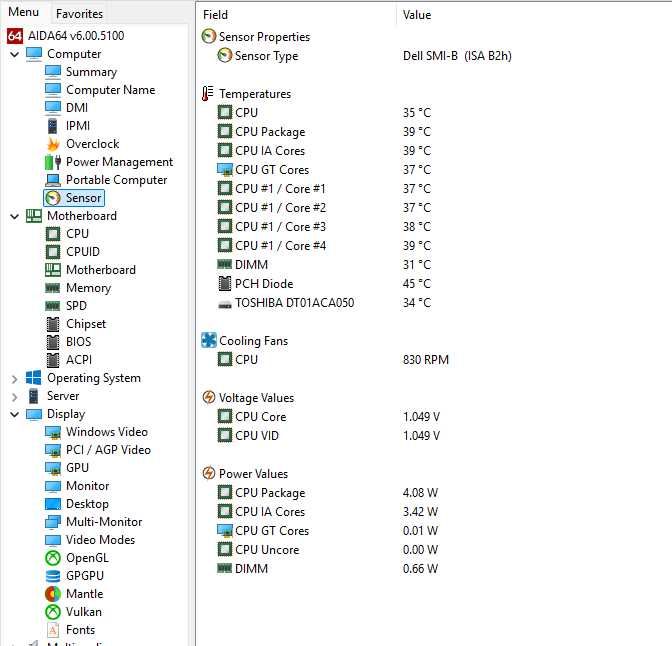Open the Overclock flame icon
The height and width of the screenshot is (646, 672).
pyautogui.click(x=53, y=144)
